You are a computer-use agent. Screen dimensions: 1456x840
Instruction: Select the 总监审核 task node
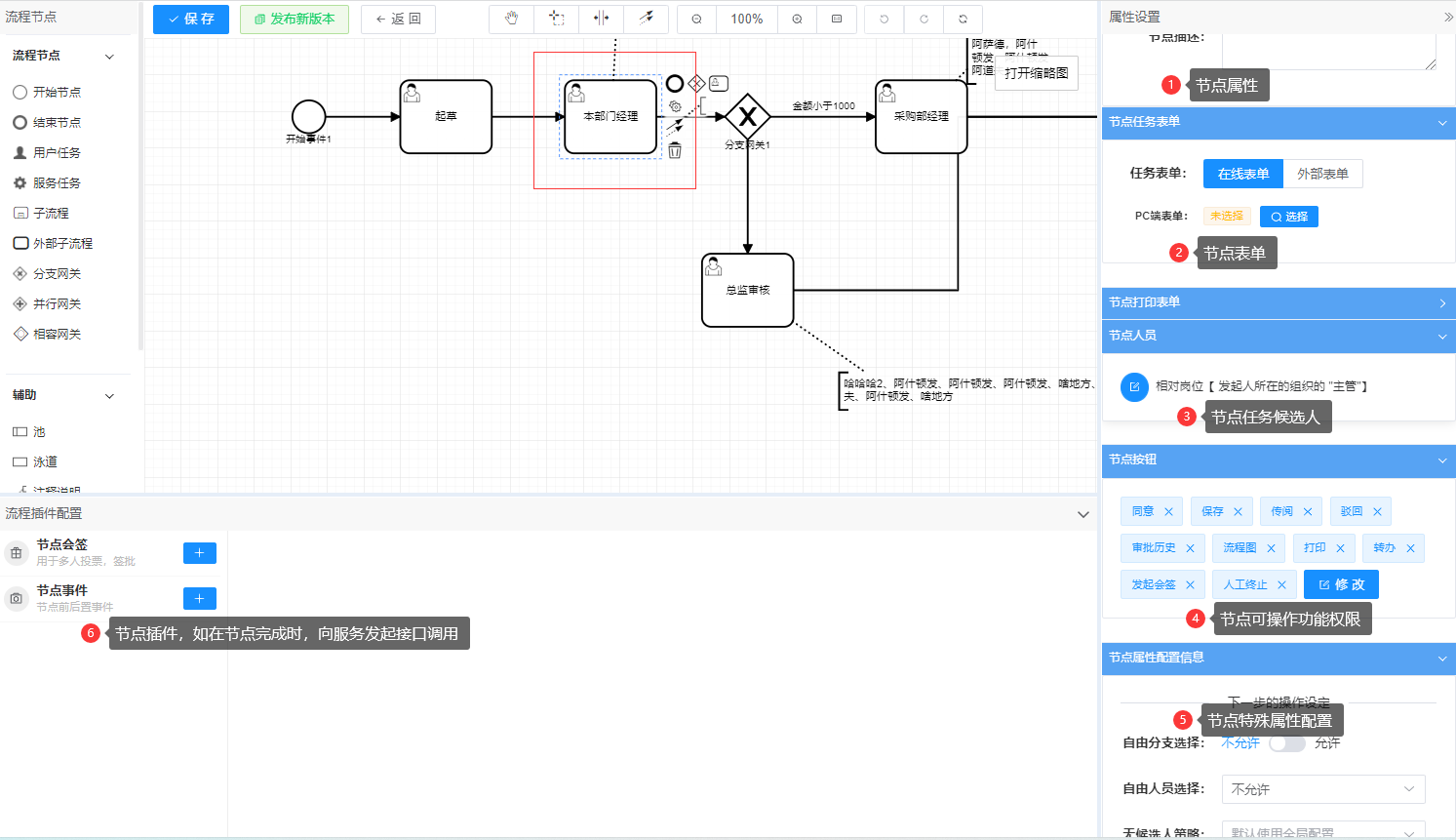(748, 291)
